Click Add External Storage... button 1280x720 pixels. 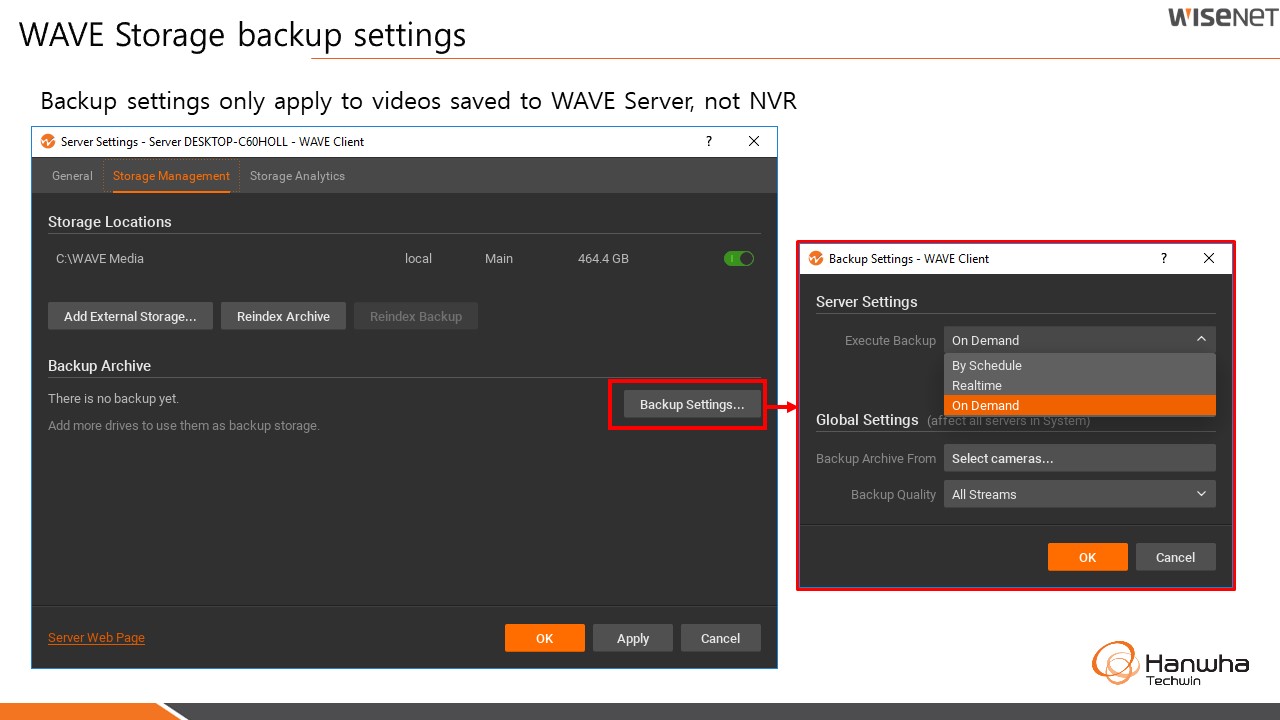pos(130,317)
